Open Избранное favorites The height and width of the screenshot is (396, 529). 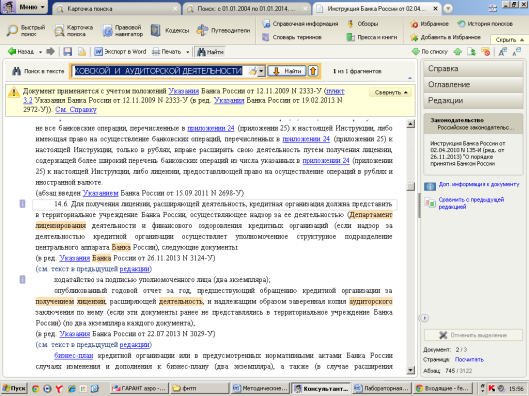[x=429, y=24]
